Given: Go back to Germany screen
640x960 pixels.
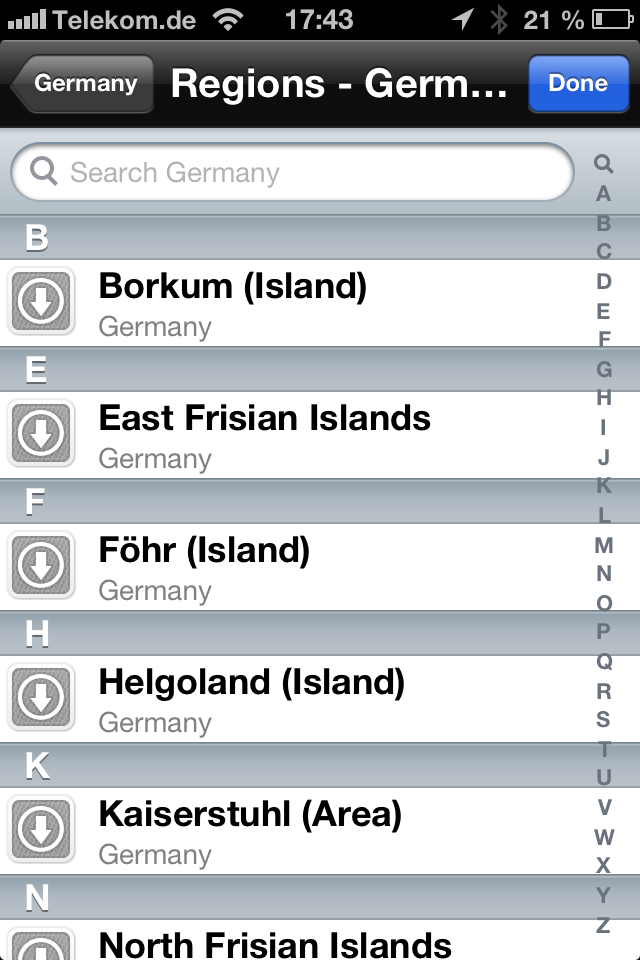Looking at the screenshot, I should 84,83.
